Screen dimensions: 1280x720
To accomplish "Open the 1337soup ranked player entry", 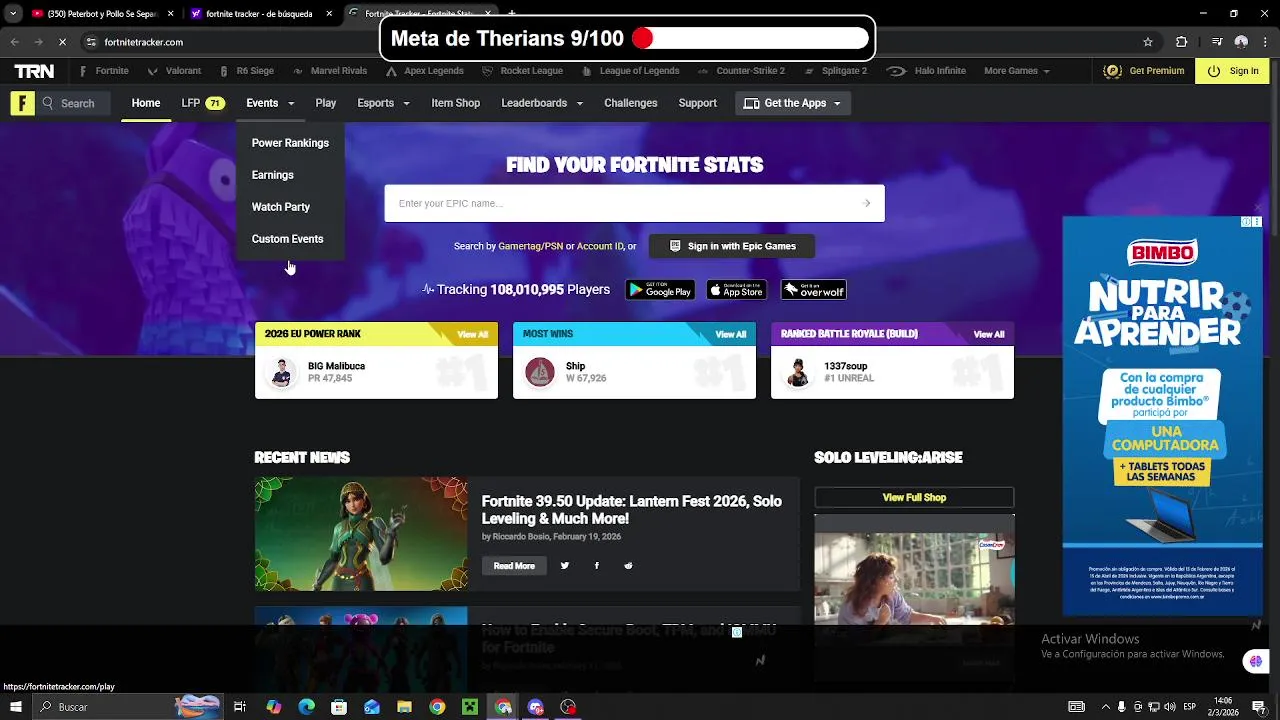I will 892,373.
